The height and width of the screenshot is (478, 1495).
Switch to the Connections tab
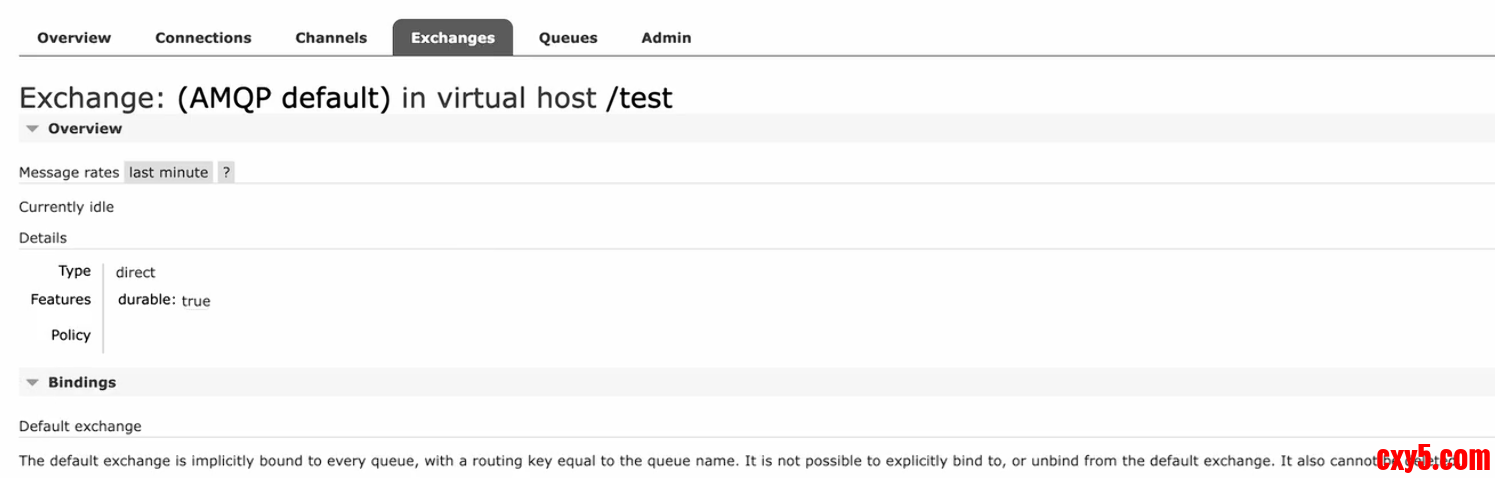coord(203,38)
